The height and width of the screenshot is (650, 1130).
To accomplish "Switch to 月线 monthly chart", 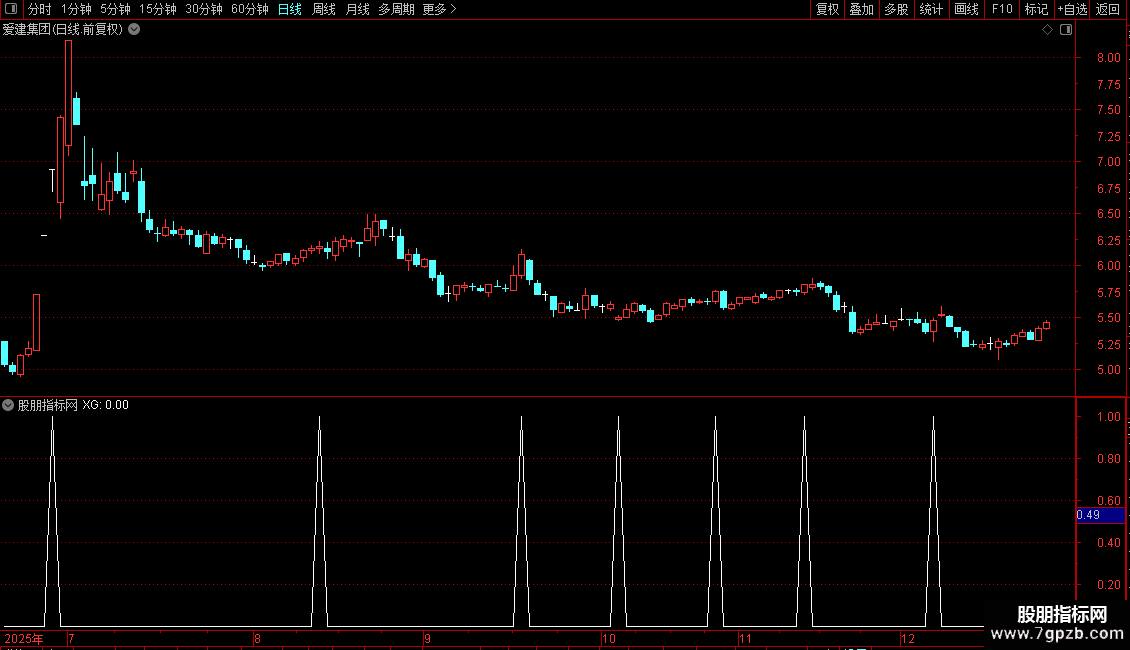I will click(x=357, y=9).
